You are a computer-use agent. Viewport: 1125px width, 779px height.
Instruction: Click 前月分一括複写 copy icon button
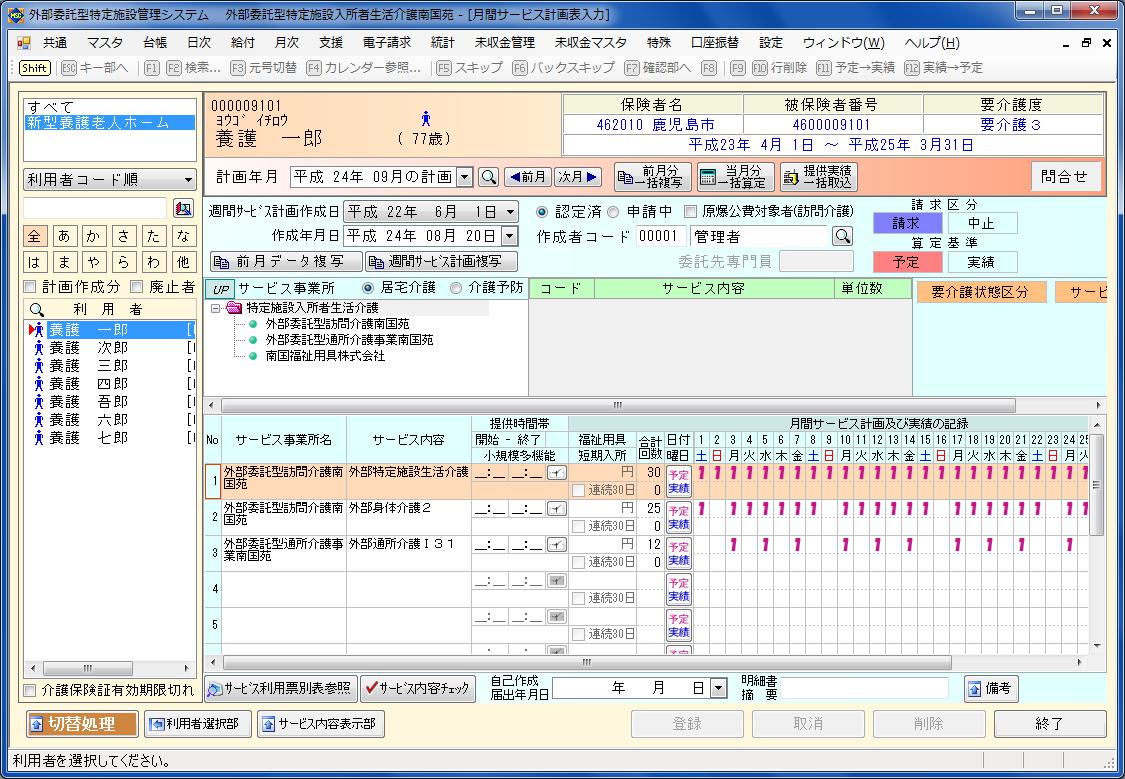[x=652, y=177]
